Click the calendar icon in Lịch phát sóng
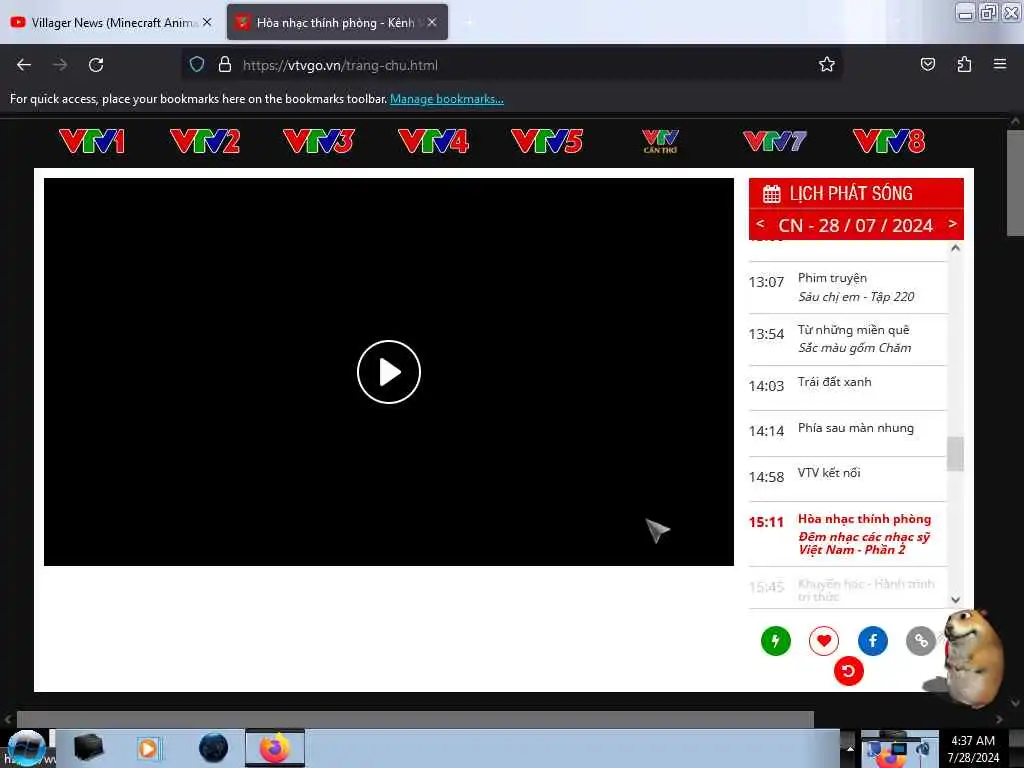This screenshot has height=768, width=1024. [x=772, y=194]
